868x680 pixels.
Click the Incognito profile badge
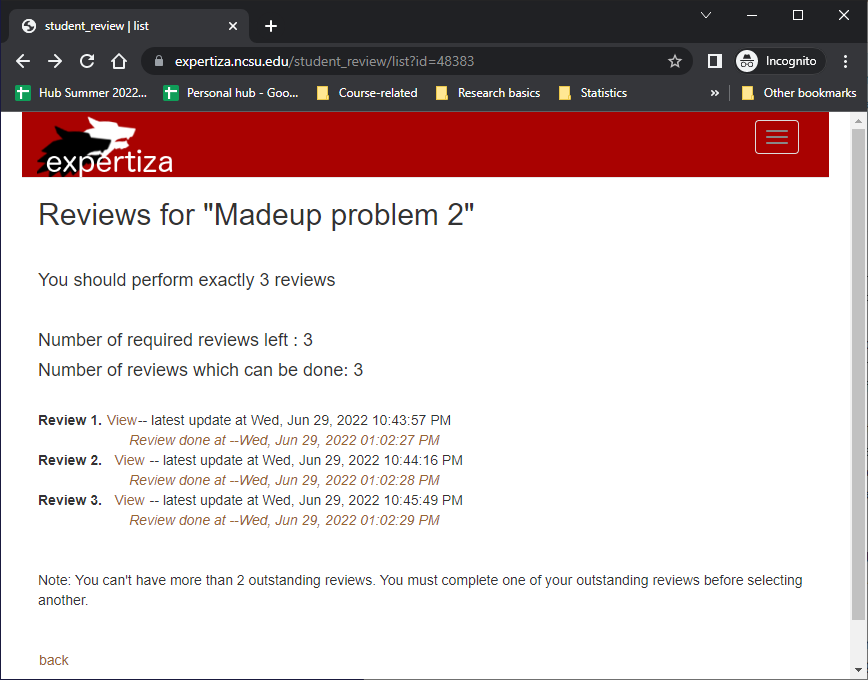[779, 61]
